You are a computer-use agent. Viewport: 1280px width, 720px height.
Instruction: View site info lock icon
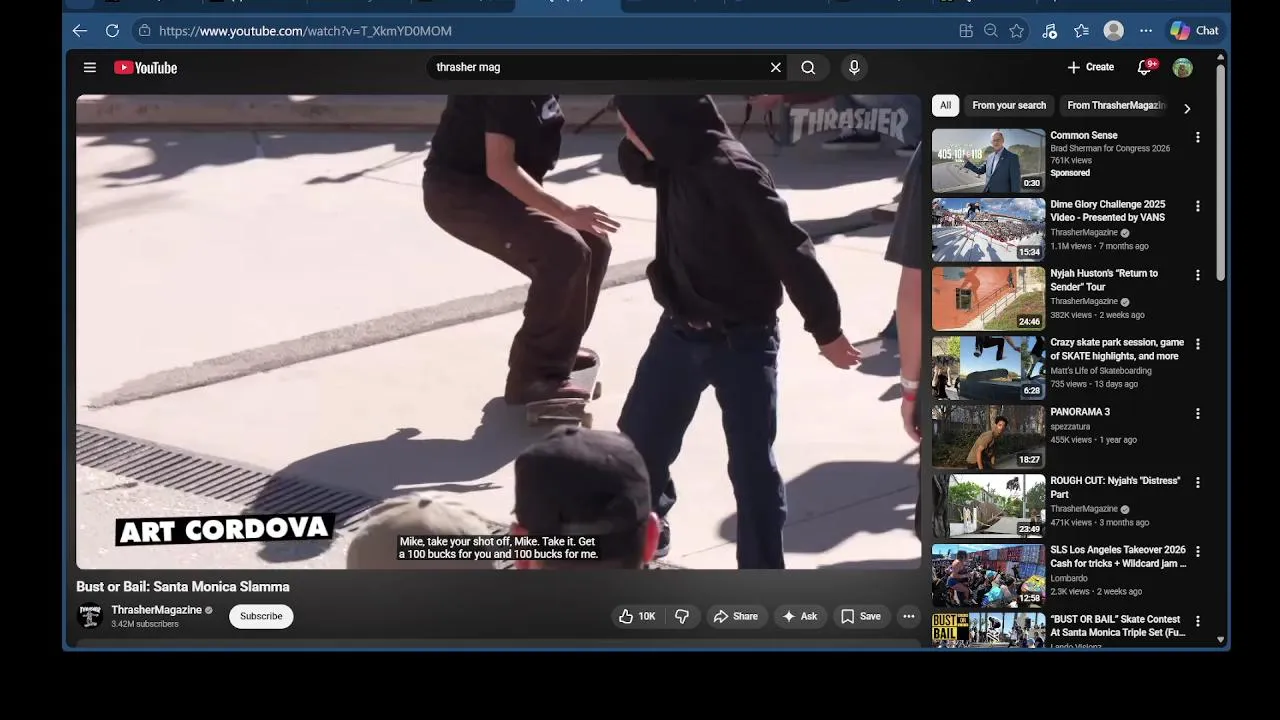(x=145, y=31)
